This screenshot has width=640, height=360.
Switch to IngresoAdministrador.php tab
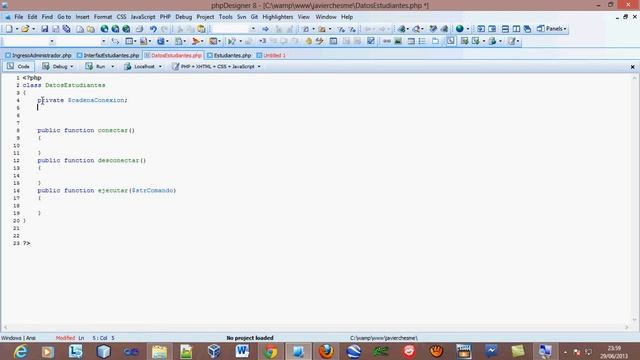tap(38, 56)
